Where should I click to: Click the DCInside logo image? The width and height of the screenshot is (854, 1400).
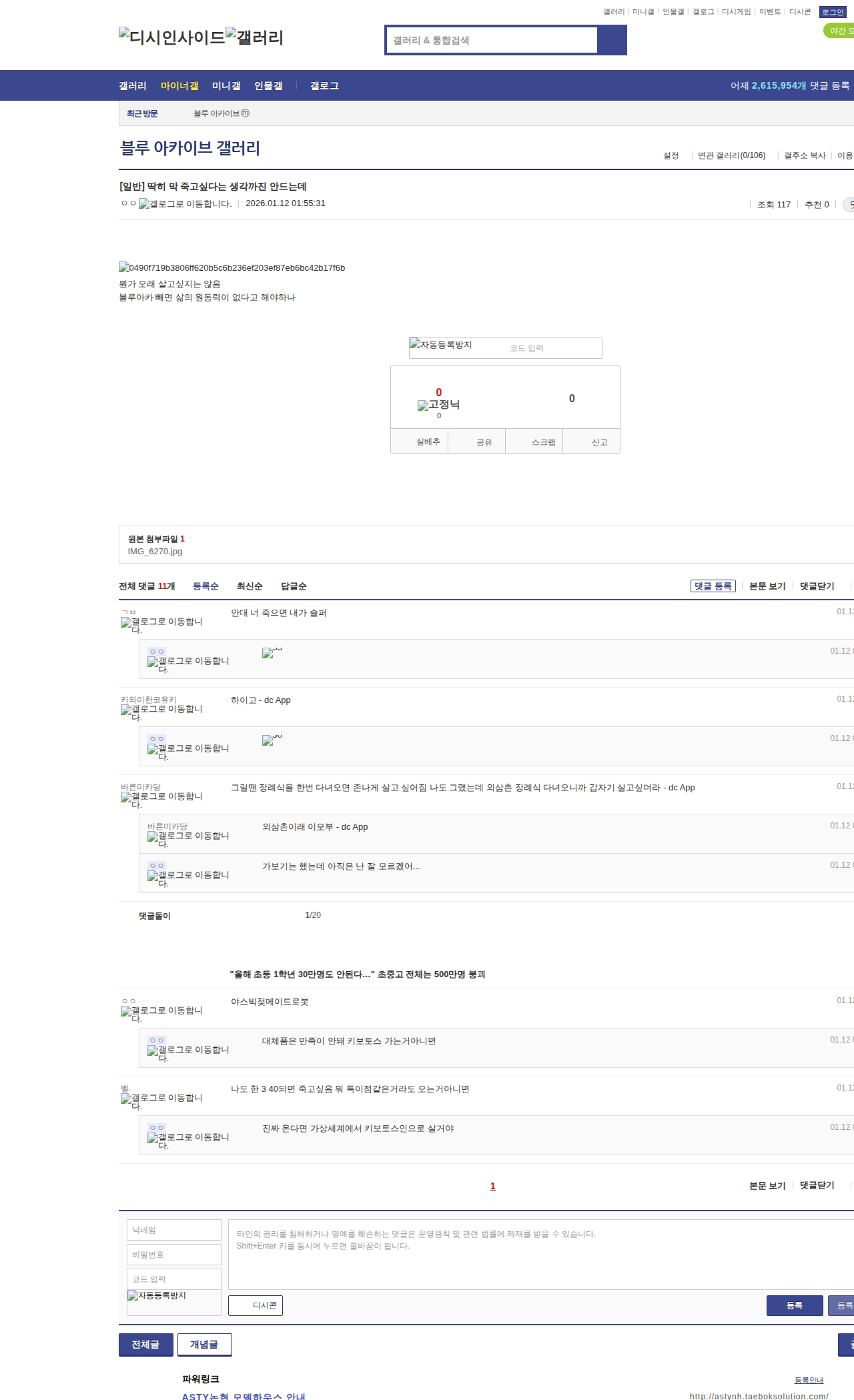[x=171, y=37]
